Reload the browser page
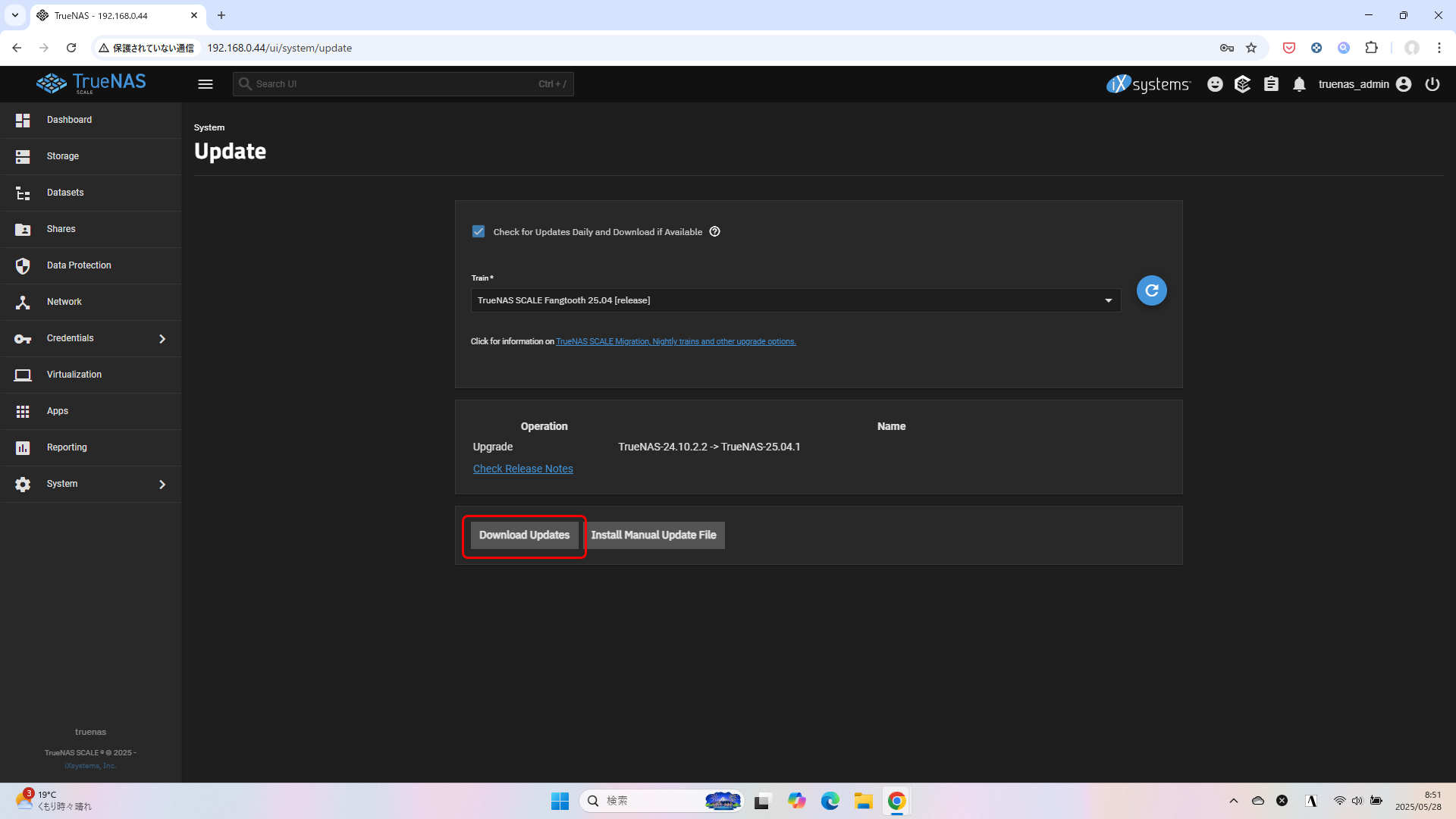The image size is (1456, 819). point(71,48)
